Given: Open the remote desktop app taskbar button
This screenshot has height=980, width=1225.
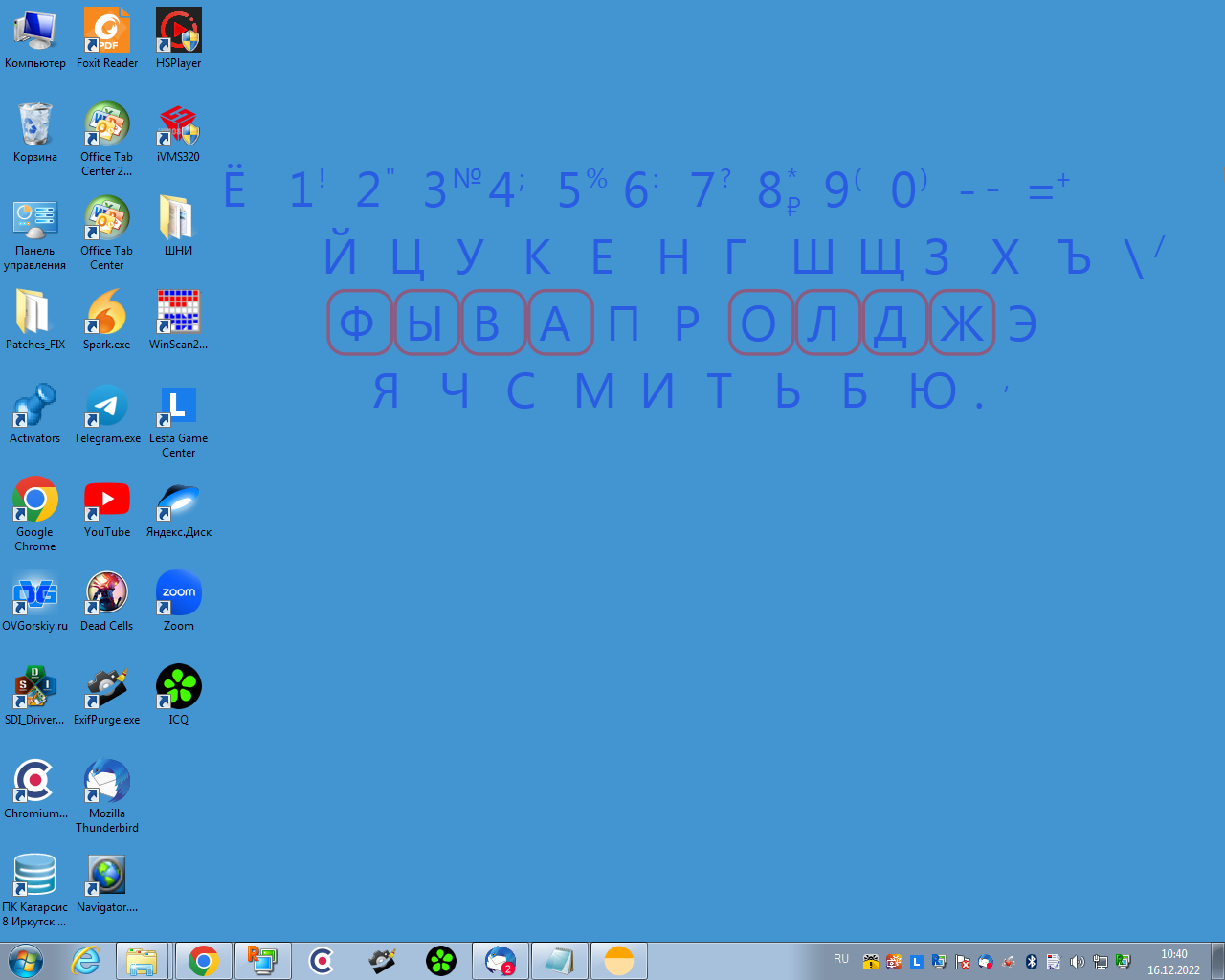Looking at the screenshot, I should pos(262,961).
